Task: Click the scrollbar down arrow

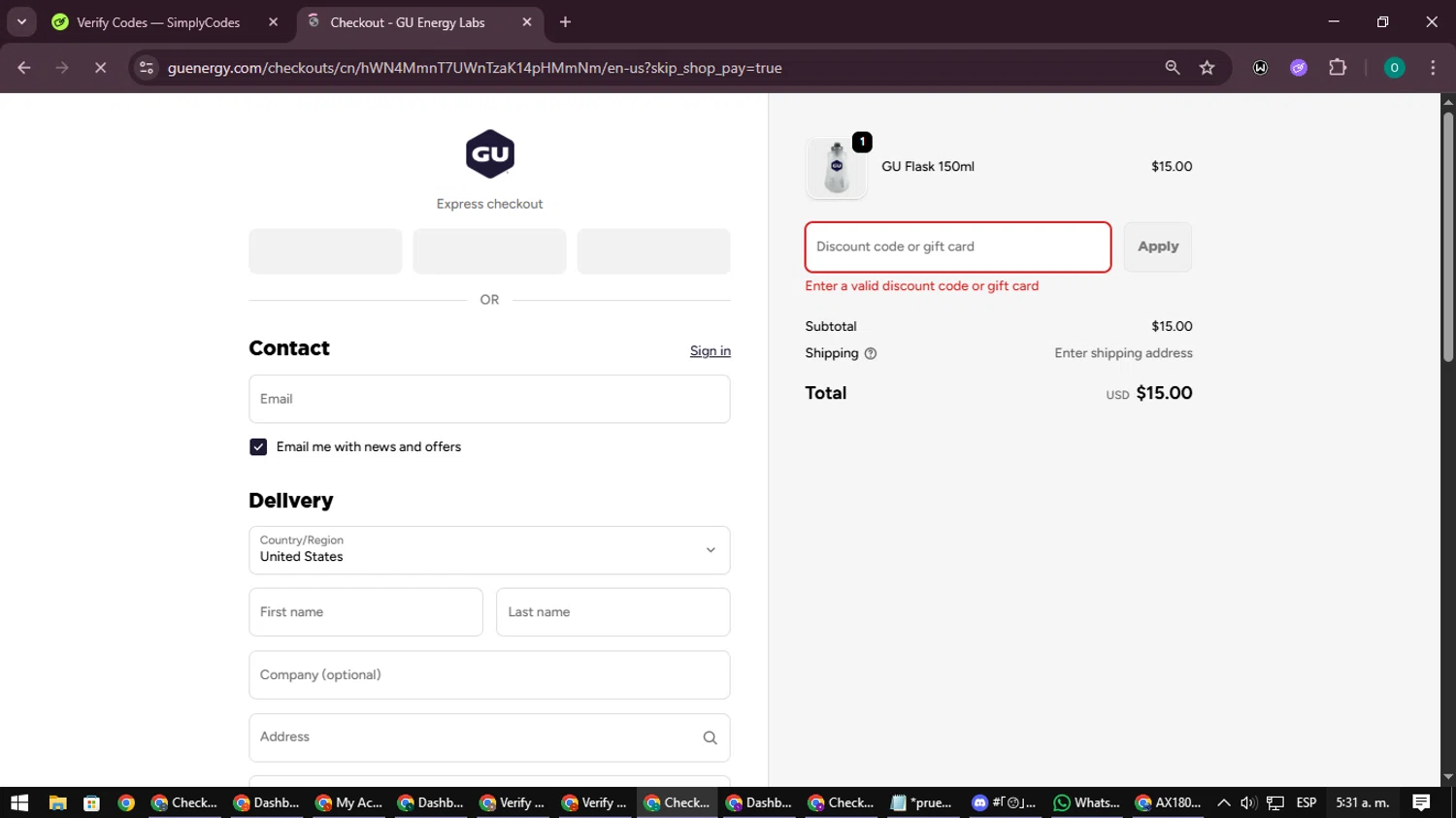Action: pos(1448,777)
